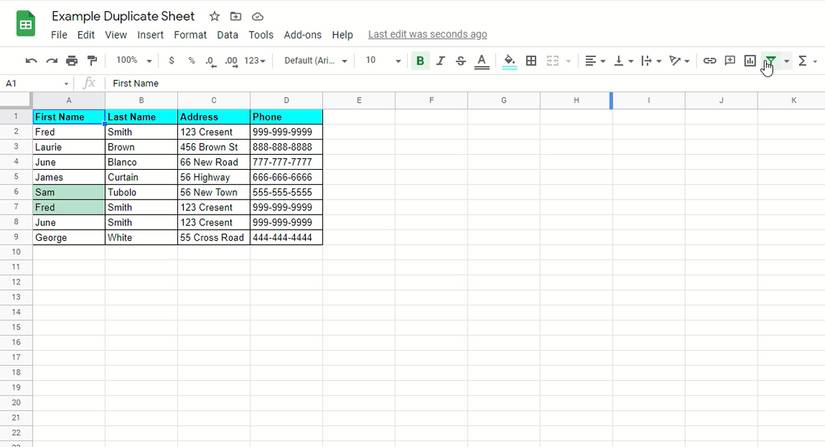
Task: Open the Fill color paint bucket
Action: click(509, 61)
